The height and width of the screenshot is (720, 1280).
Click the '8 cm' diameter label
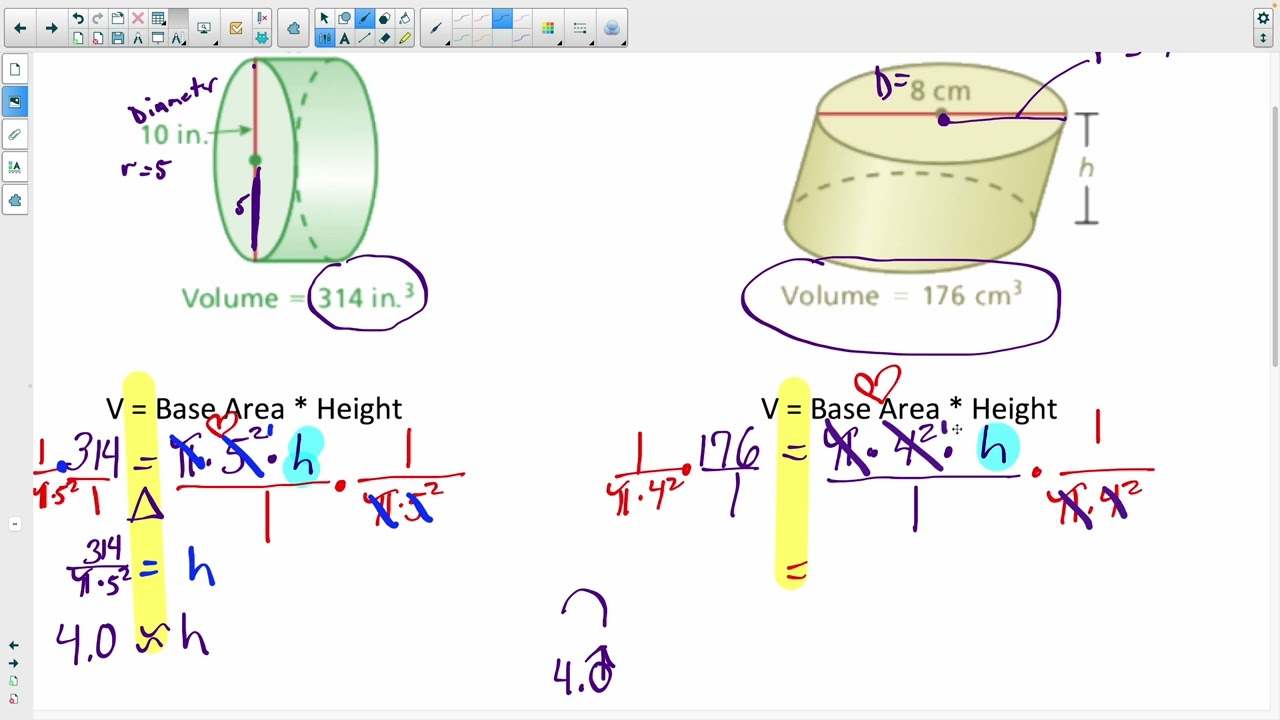pyautogui.click(x=940, y=91)
